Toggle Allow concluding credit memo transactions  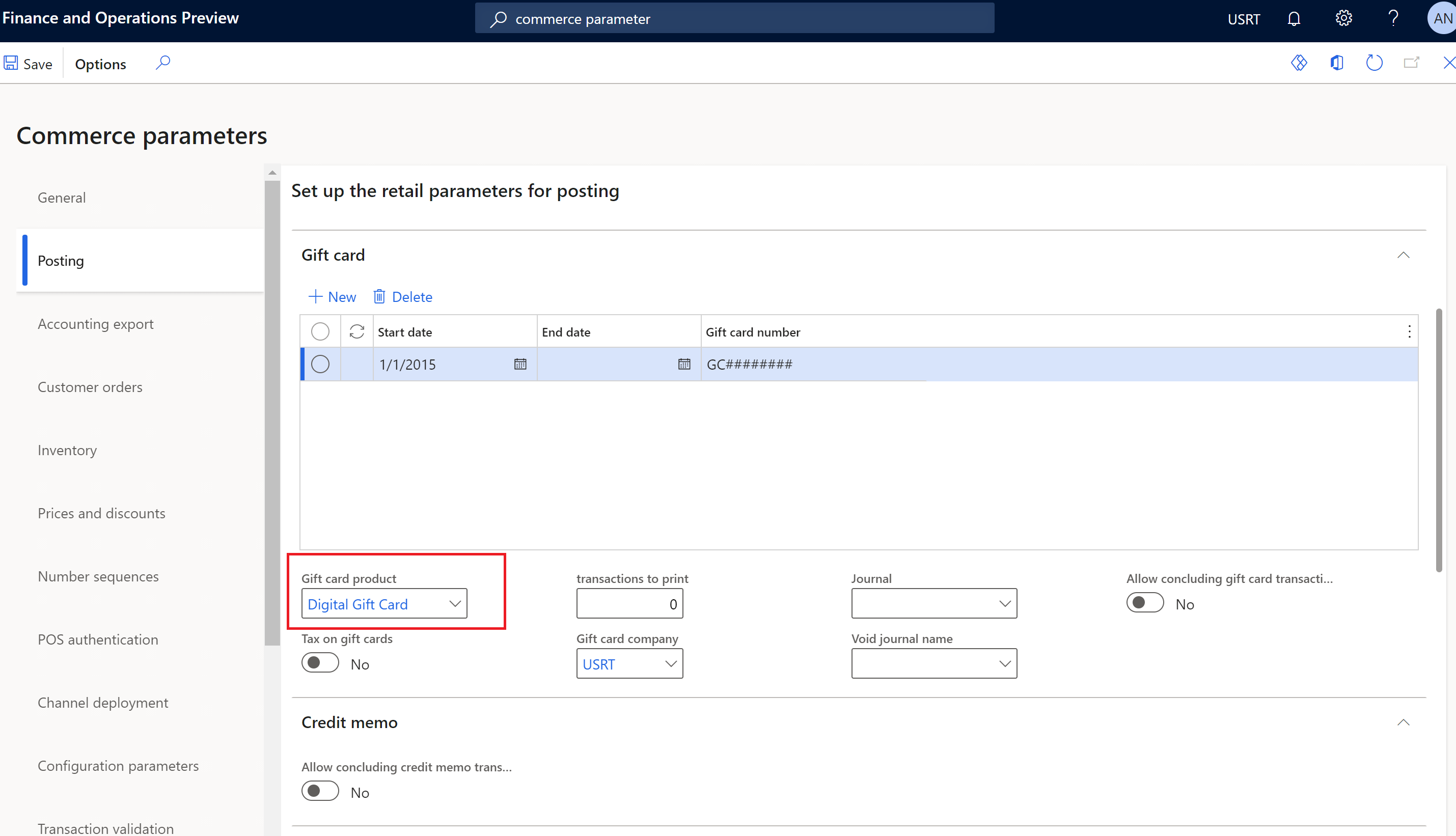[x=320, y=791]
